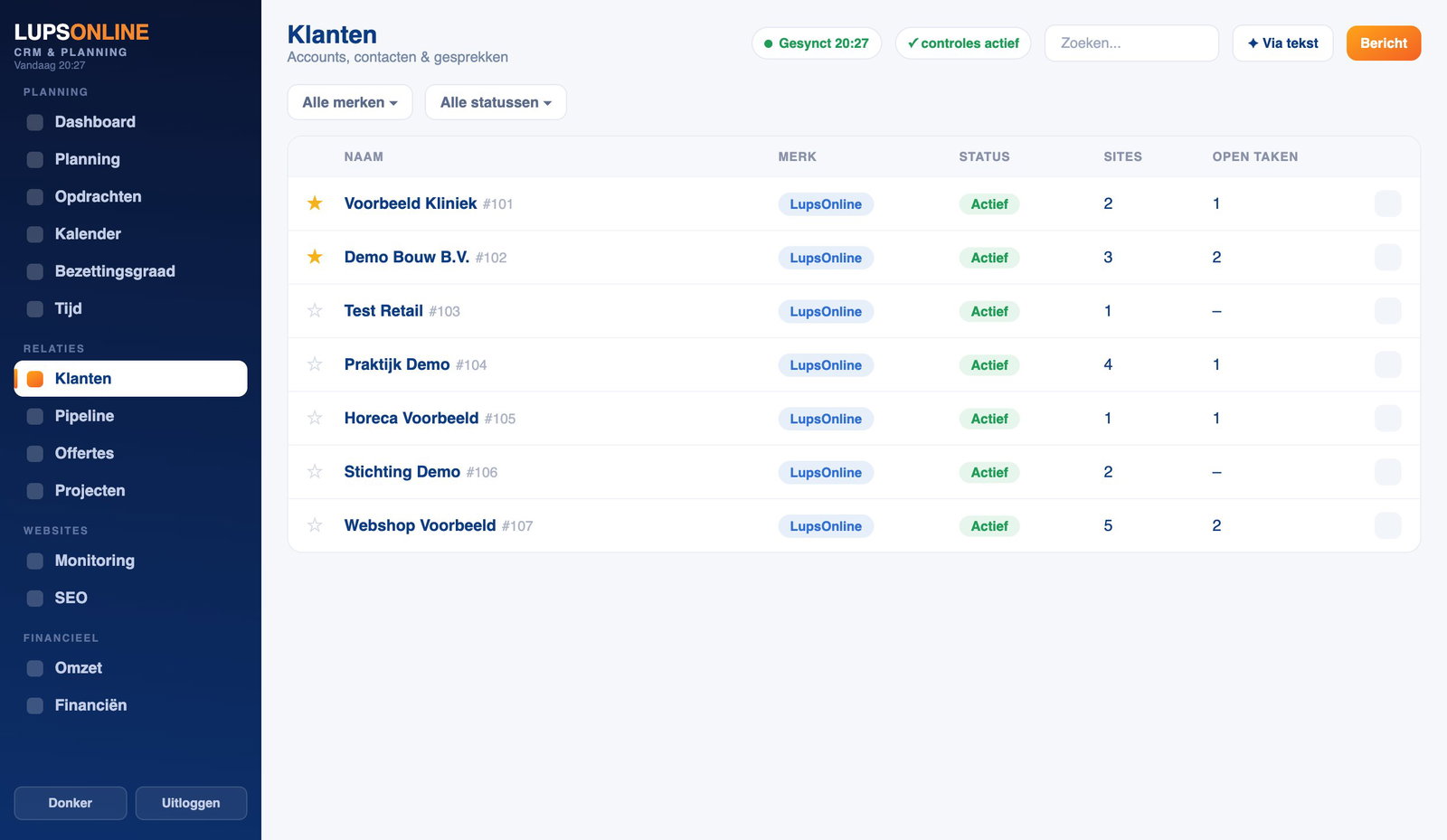Click the Offertes sidebar icon
The width and height of the screenshot is (1447, 840).
[x=35, y=453]
